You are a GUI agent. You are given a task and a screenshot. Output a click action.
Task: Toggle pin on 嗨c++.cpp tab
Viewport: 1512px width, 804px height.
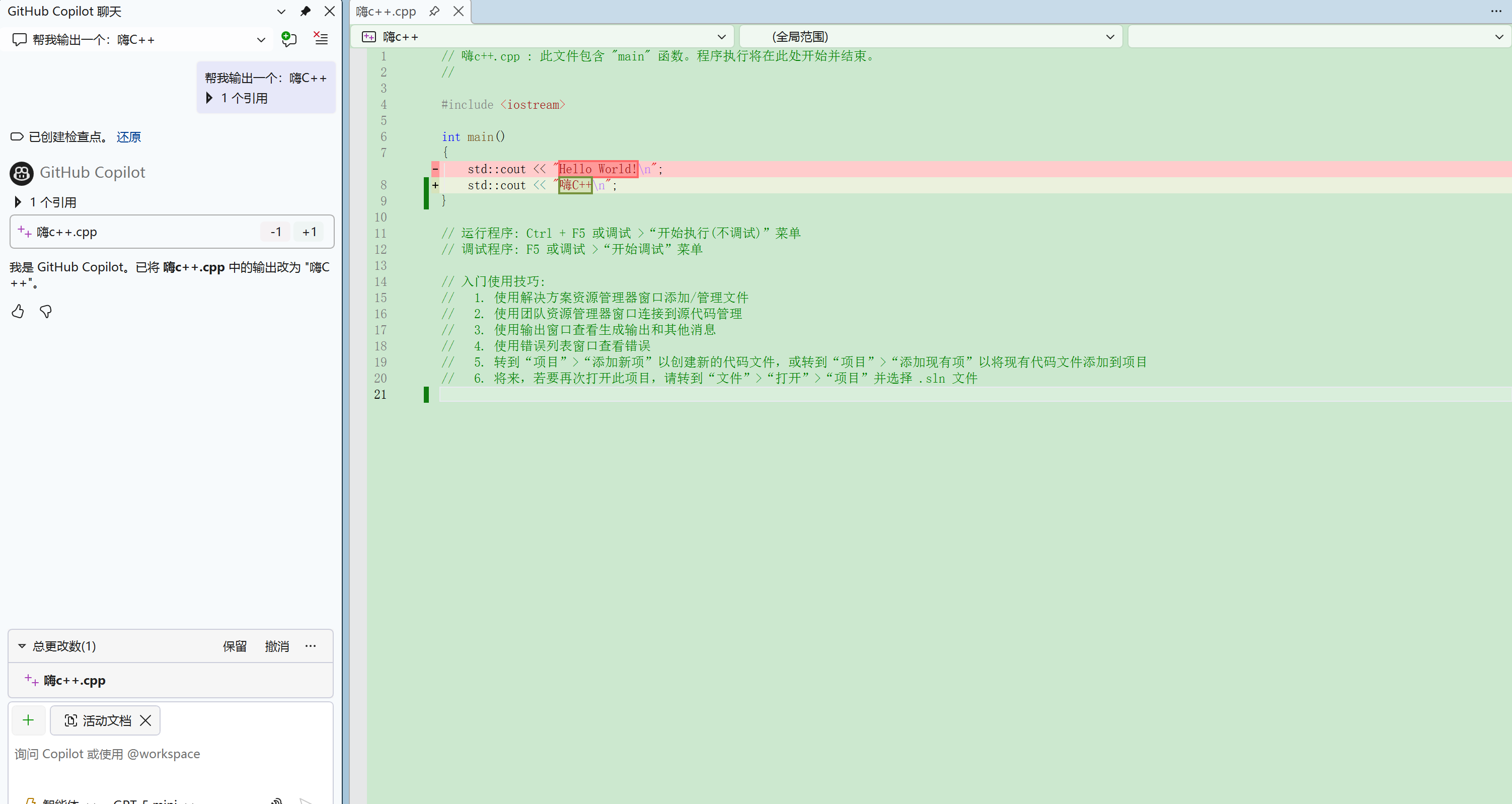coord(434,11)
